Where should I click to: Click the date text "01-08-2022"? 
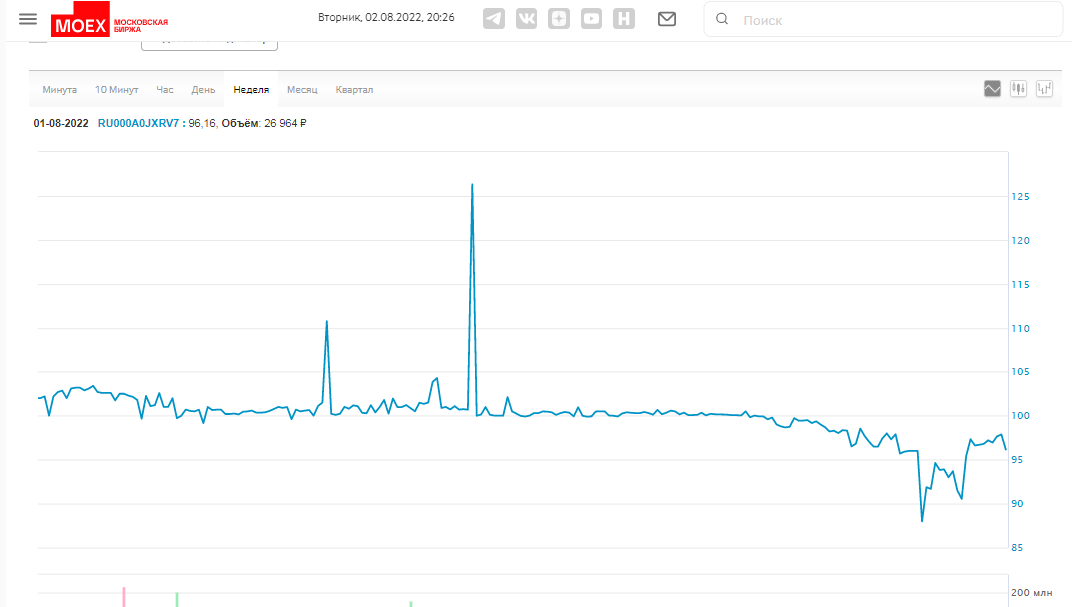61,123
